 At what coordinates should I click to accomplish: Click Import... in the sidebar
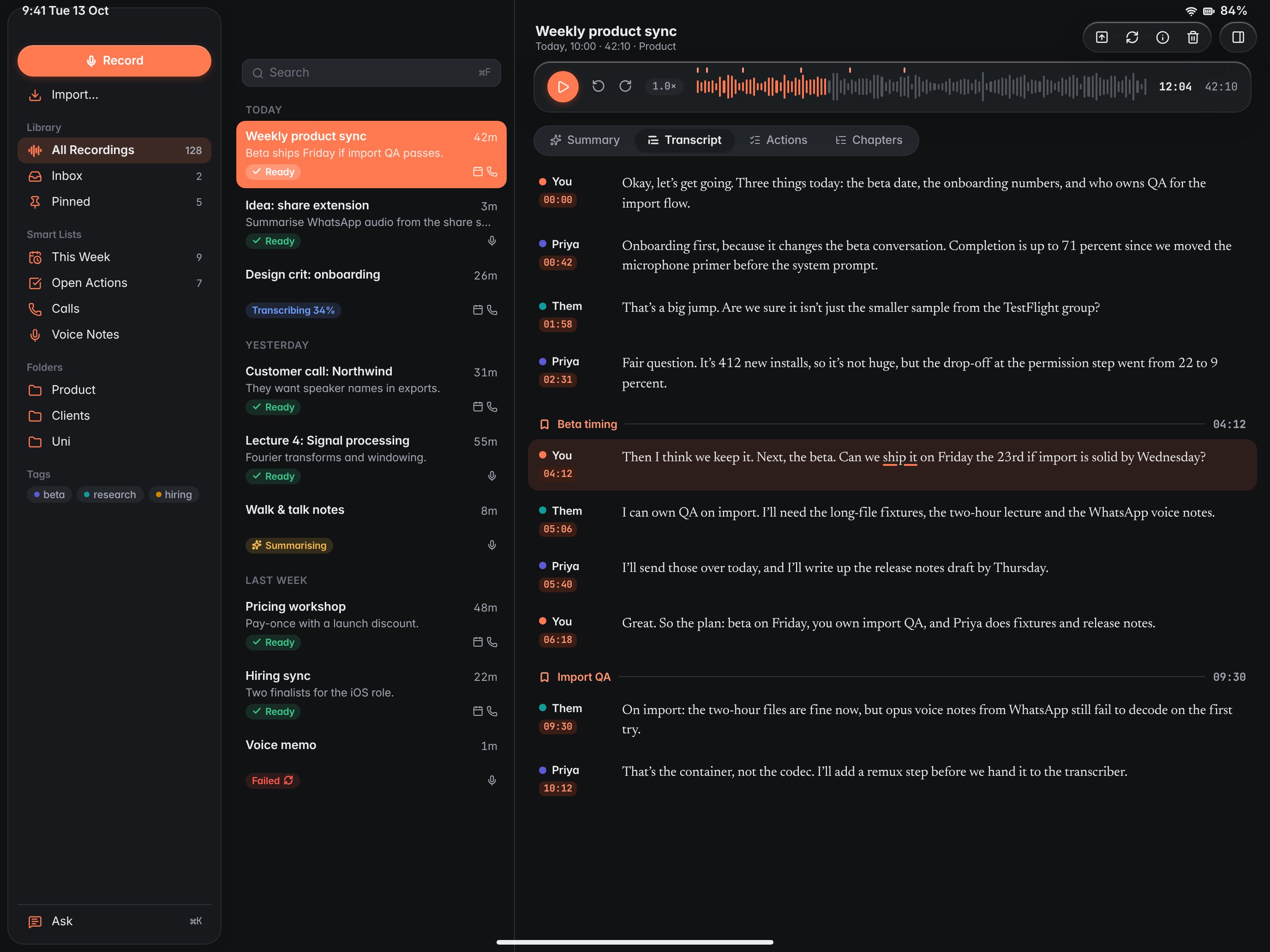coord(114,95)
